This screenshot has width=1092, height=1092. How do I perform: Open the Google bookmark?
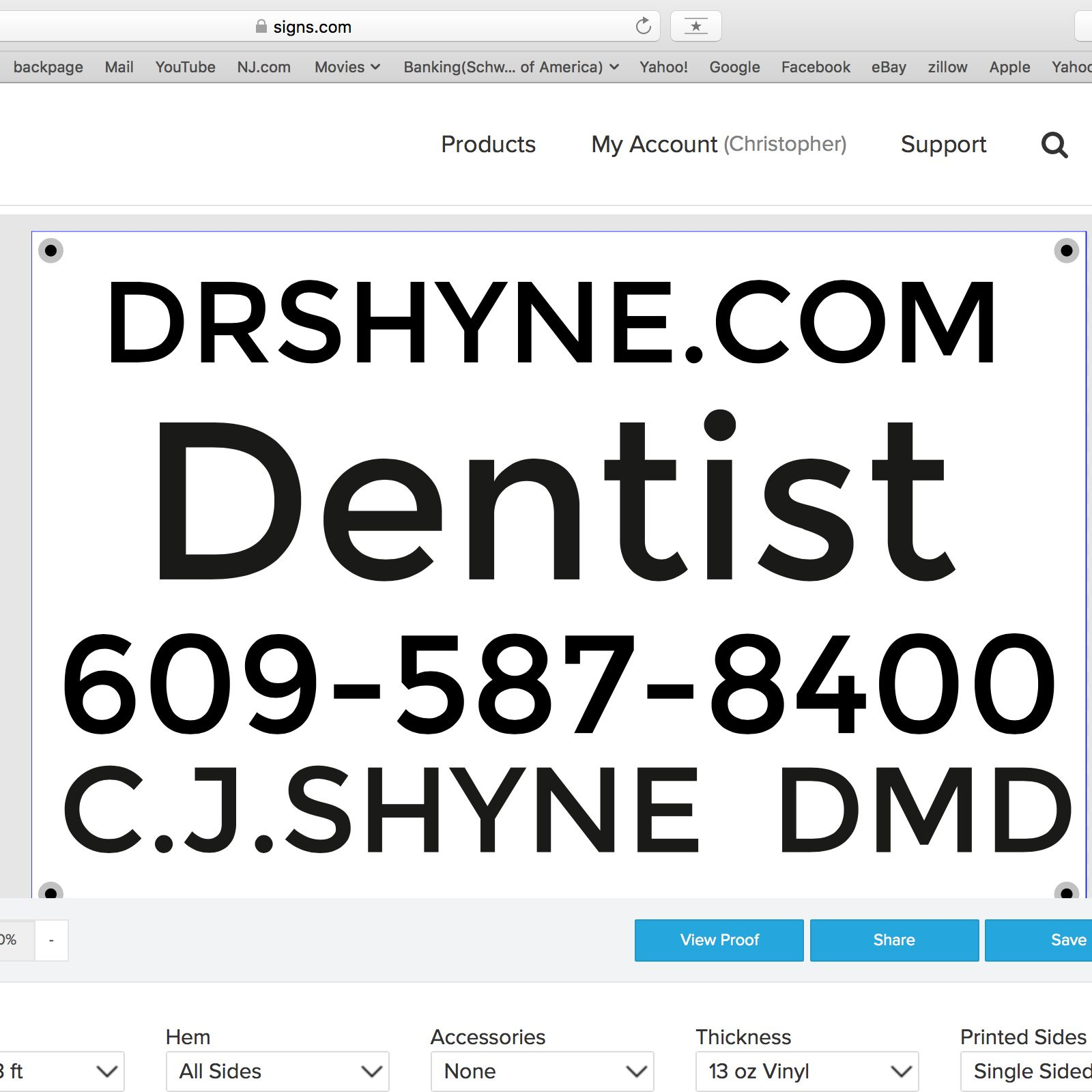[734, 66]
